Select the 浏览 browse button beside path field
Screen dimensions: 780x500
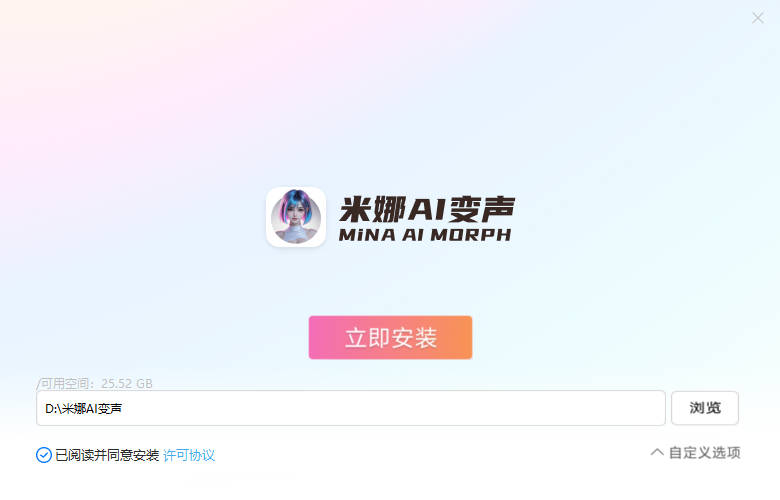[705, 408]
